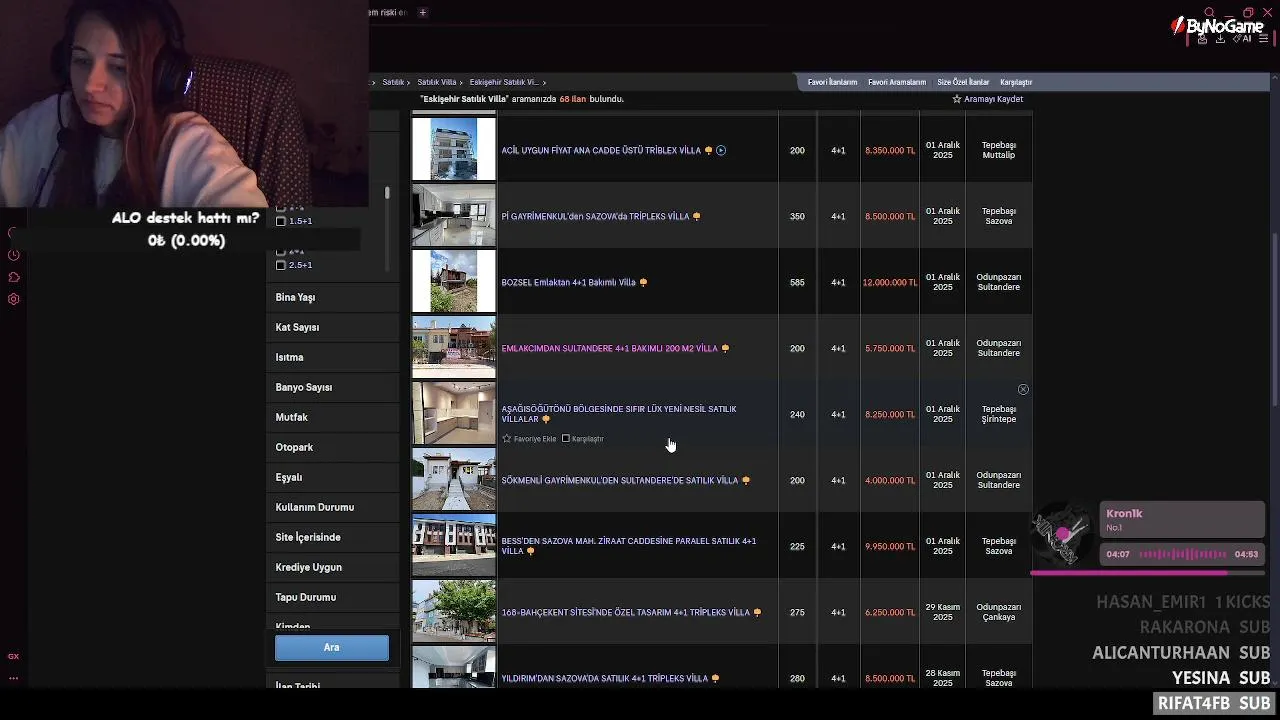Viewport: 1280px width, 720px height.
Task: Open the Size Özel İlanlar tab
Action: [x=963, y=82]
